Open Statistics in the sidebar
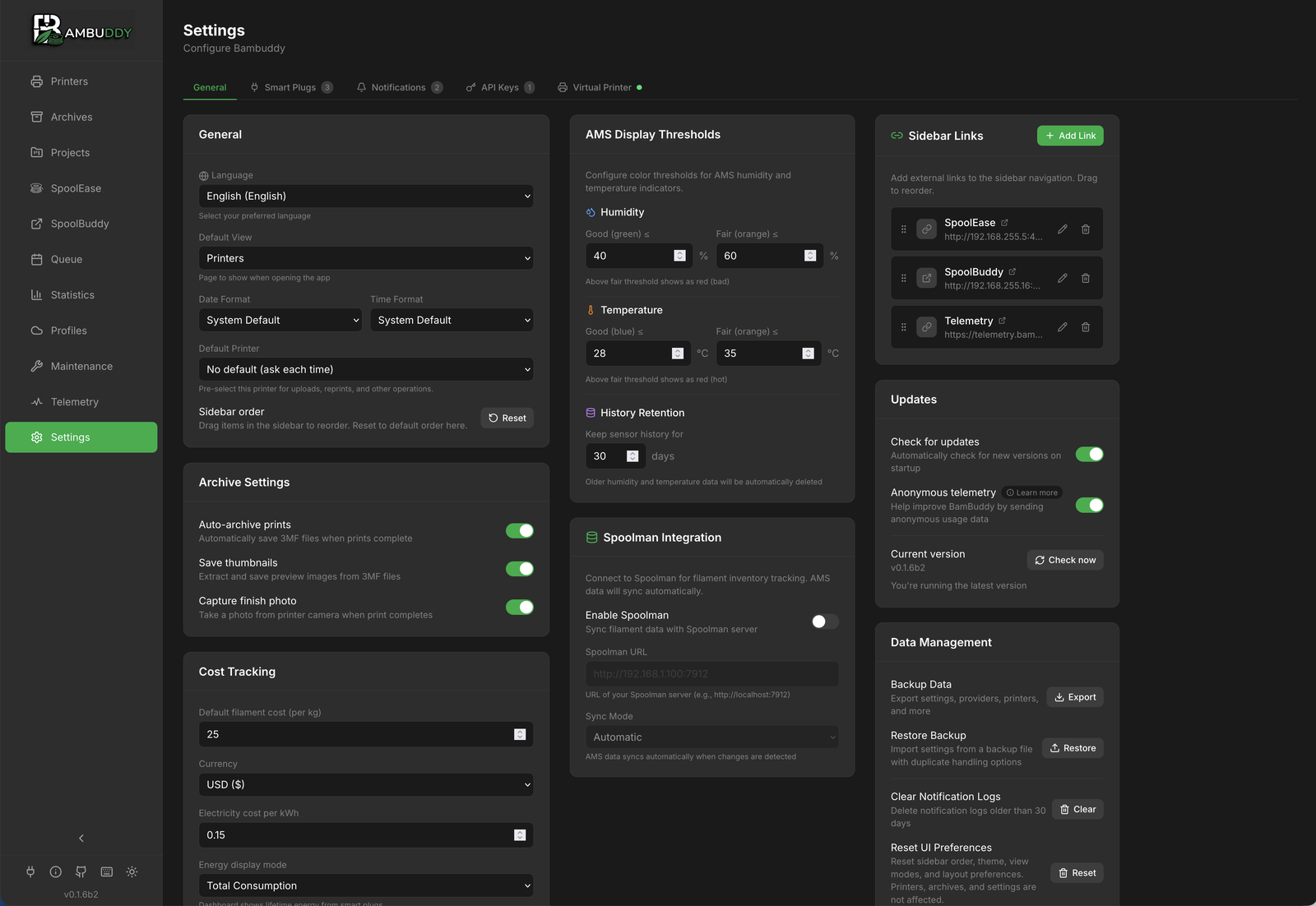This screenshot has height=906, width=1316. click(81, 295)
